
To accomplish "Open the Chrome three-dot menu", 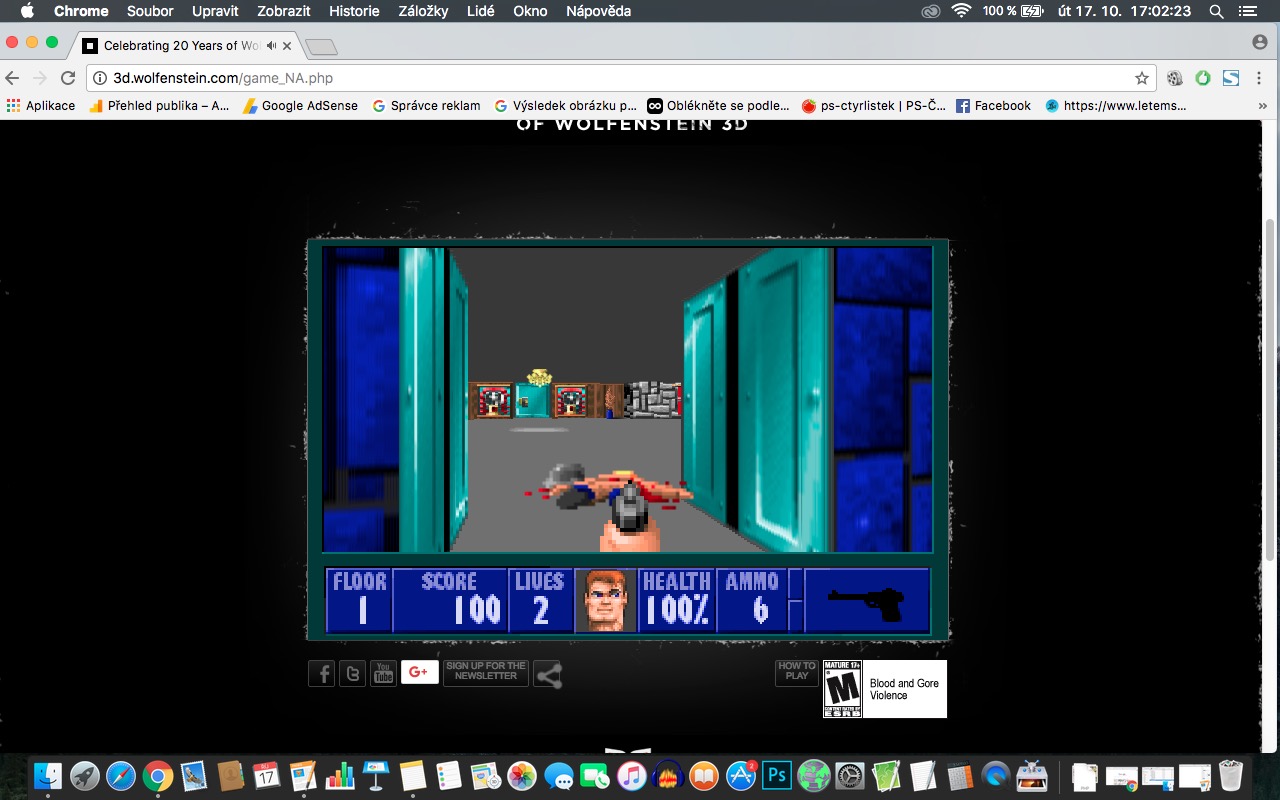I will coord(1259,78).
